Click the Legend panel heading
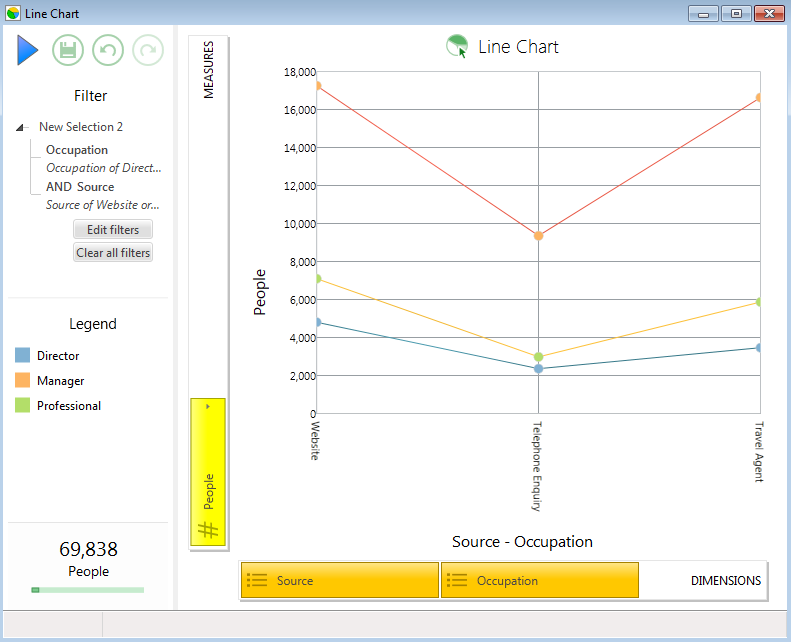 [93, 324]
